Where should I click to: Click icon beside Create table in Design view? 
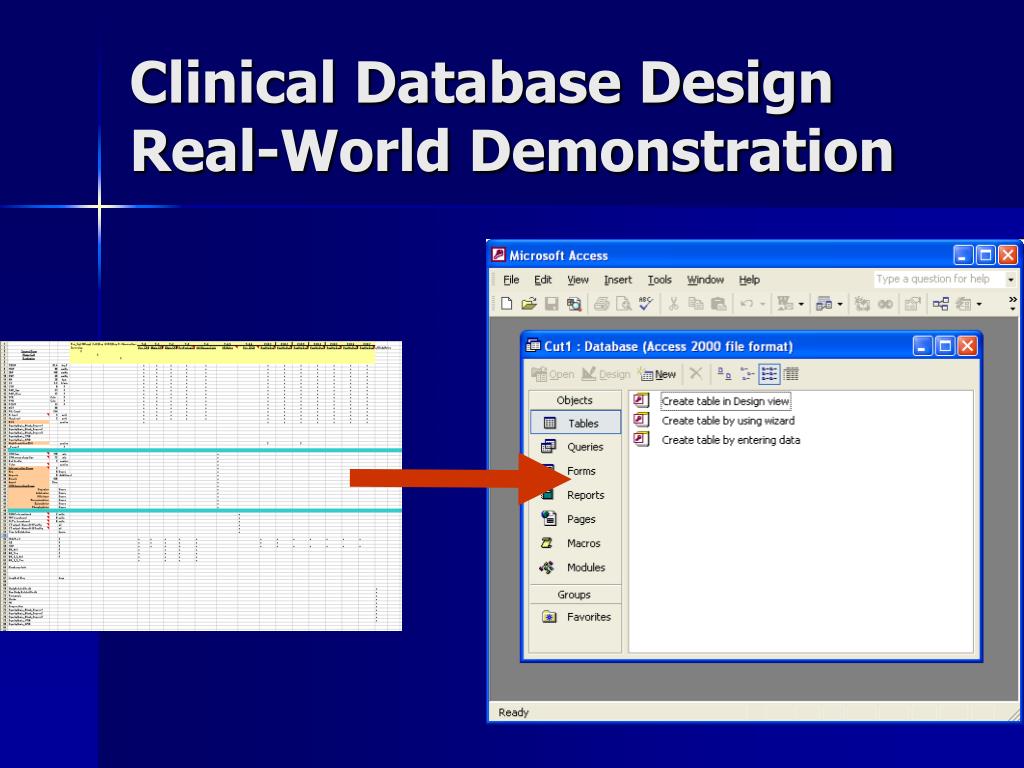click(641, 400)
